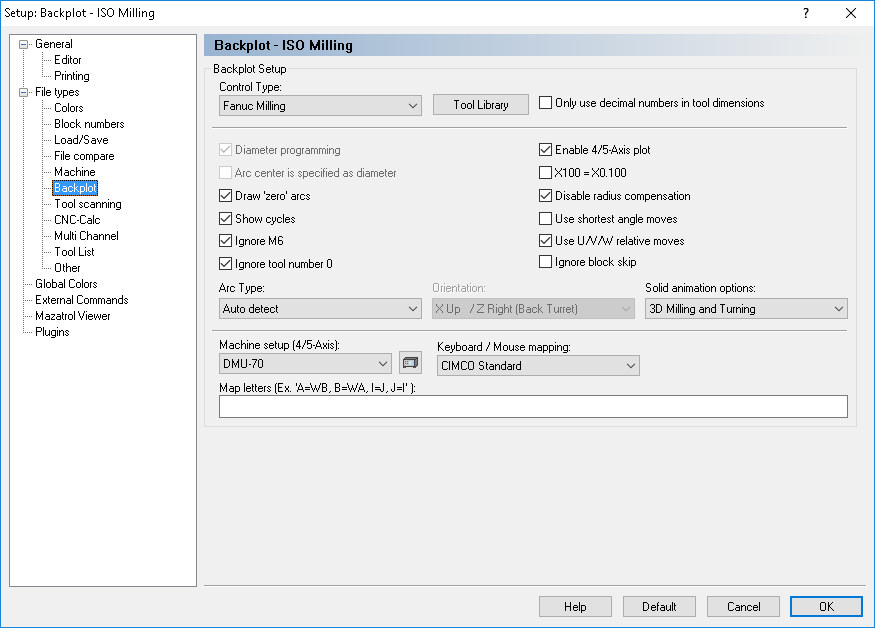
Task: Click the Default button
Action: point(659,607)
